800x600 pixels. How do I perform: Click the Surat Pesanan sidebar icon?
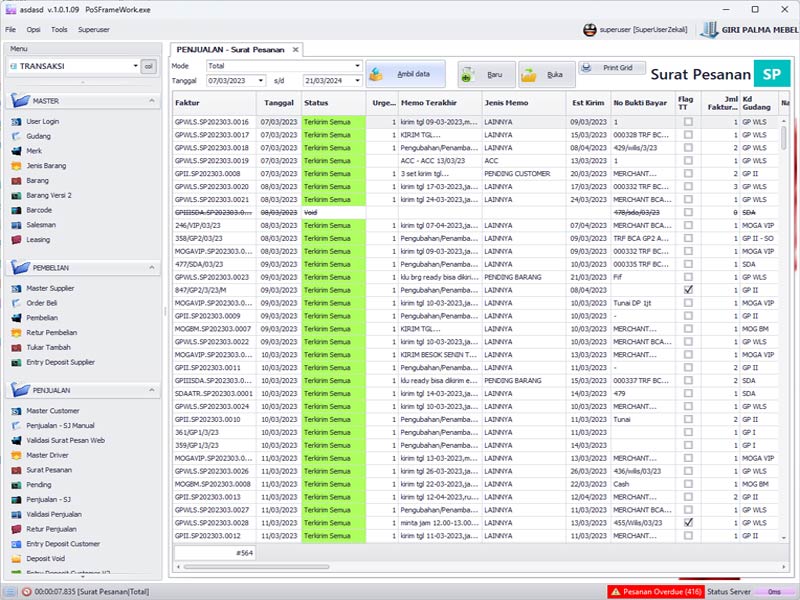[17, 469]
